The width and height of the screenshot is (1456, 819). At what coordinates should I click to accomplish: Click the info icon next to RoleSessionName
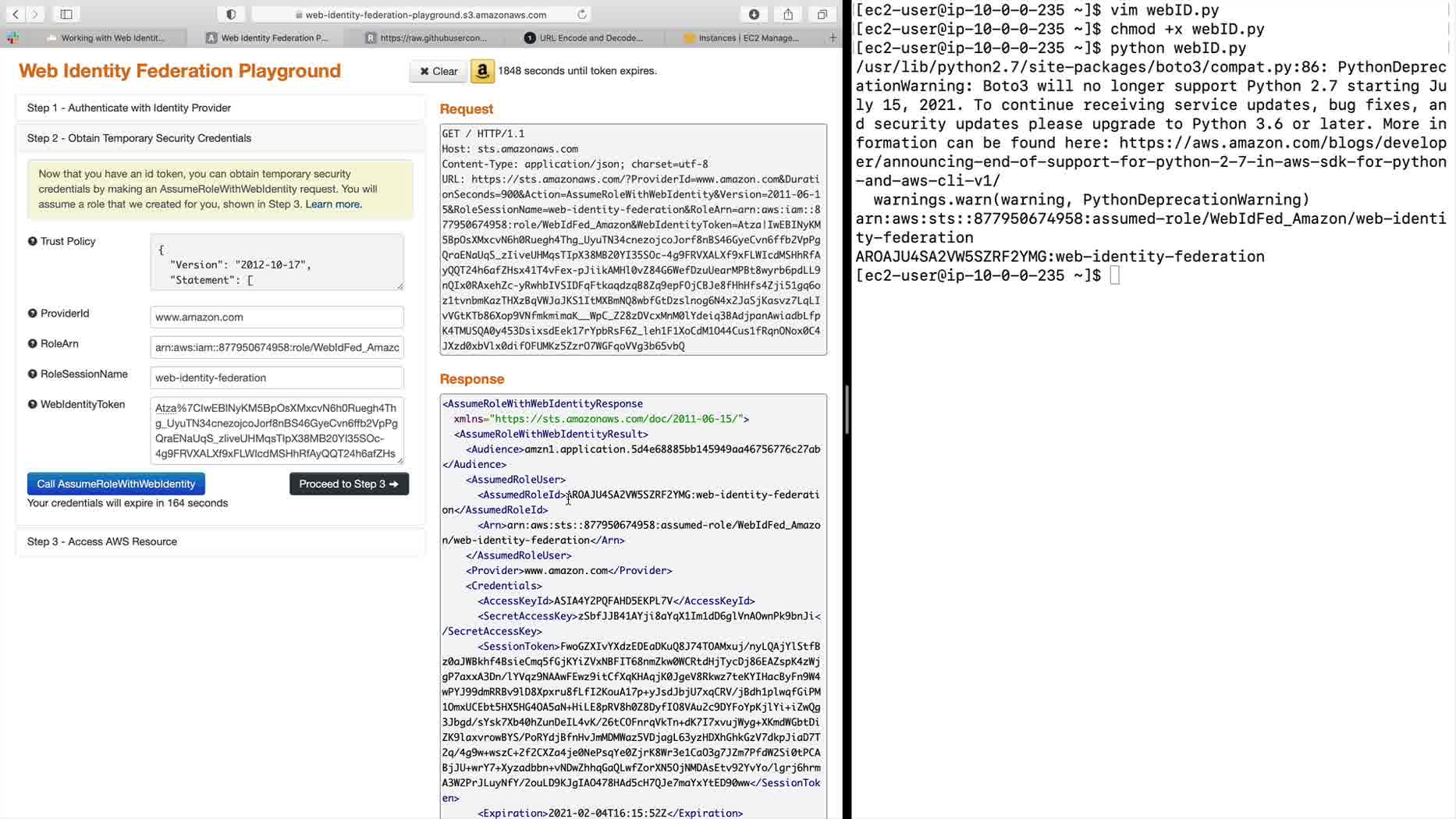32,374
